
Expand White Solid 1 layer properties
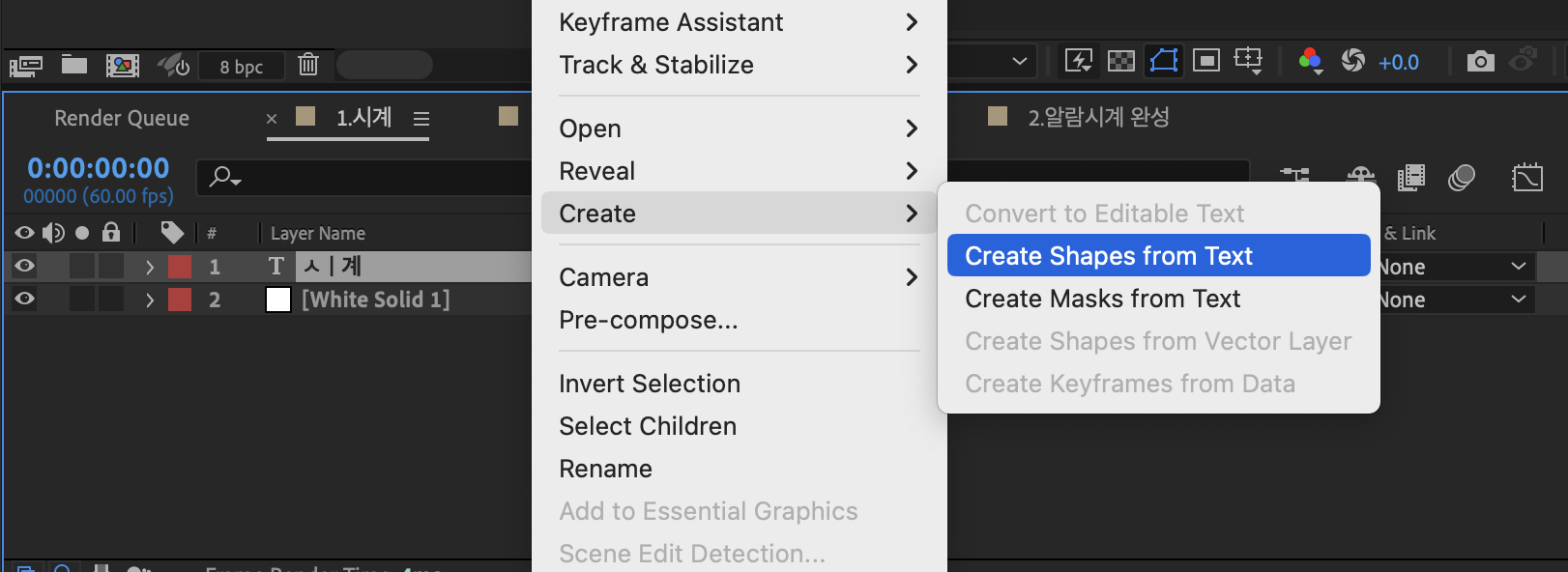[150, 300]
